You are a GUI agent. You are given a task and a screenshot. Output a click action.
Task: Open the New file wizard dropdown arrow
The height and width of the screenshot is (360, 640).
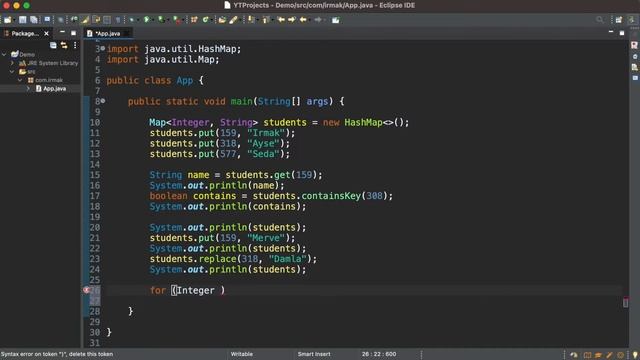point(13,20)
